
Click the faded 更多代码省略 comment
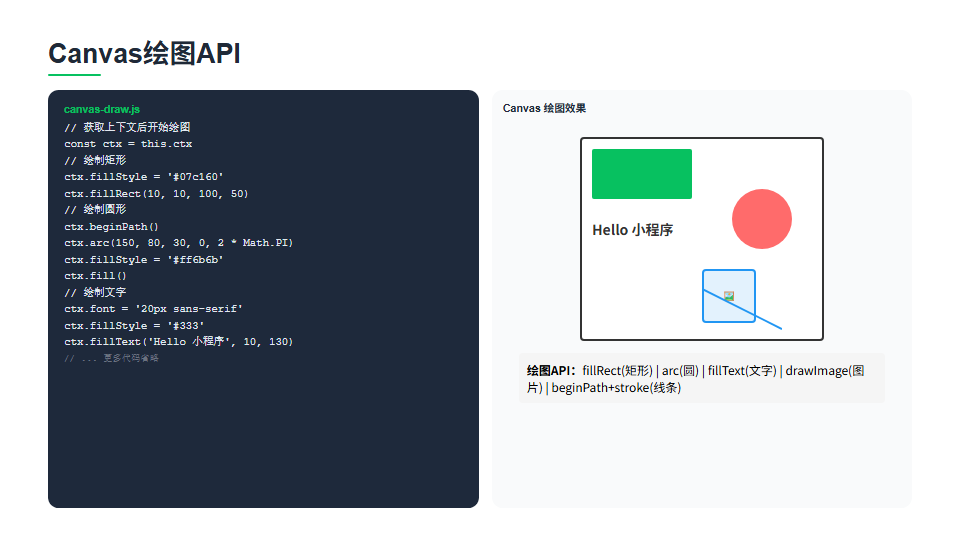click(x=111, y=358)
